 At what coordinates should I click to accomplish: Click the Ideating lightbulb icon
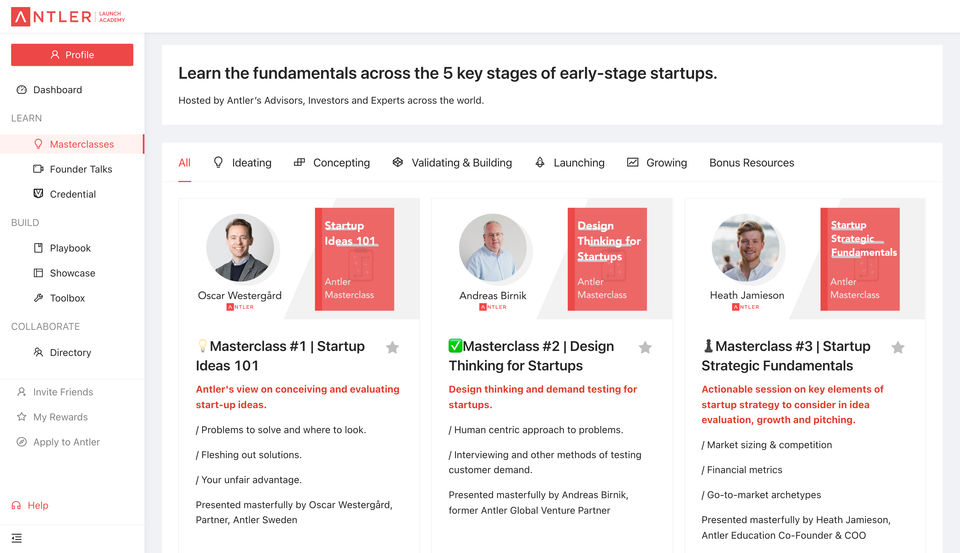point(218,162)
